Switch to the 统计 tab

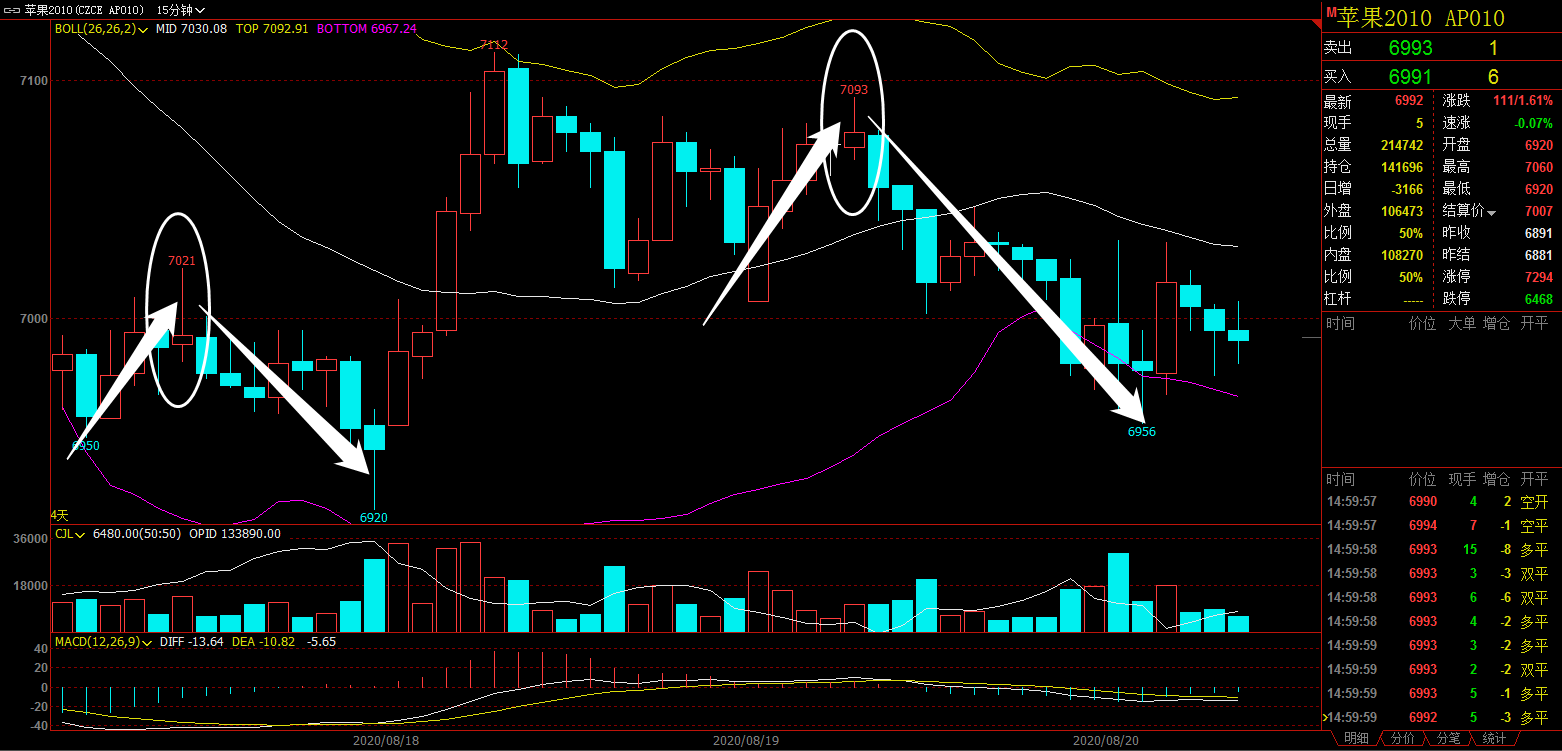tap(1494, 739)
